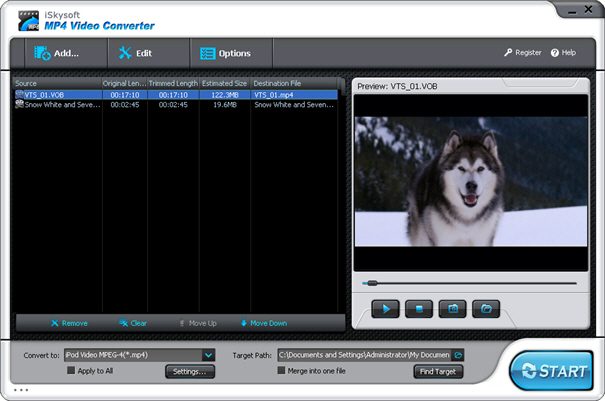Click the VTS_01.mp4 destination cell

point(294,95)
